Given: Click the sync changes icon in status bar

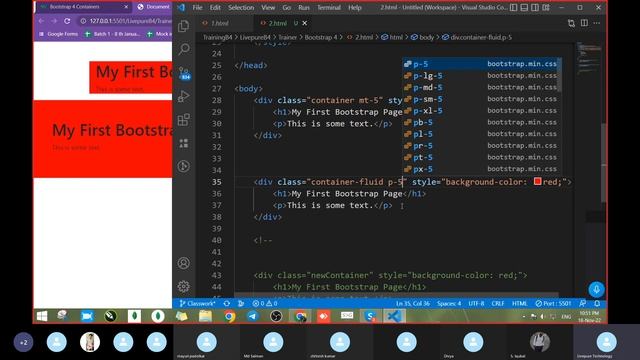Looking at the screenshot, I should click(227, 304).
